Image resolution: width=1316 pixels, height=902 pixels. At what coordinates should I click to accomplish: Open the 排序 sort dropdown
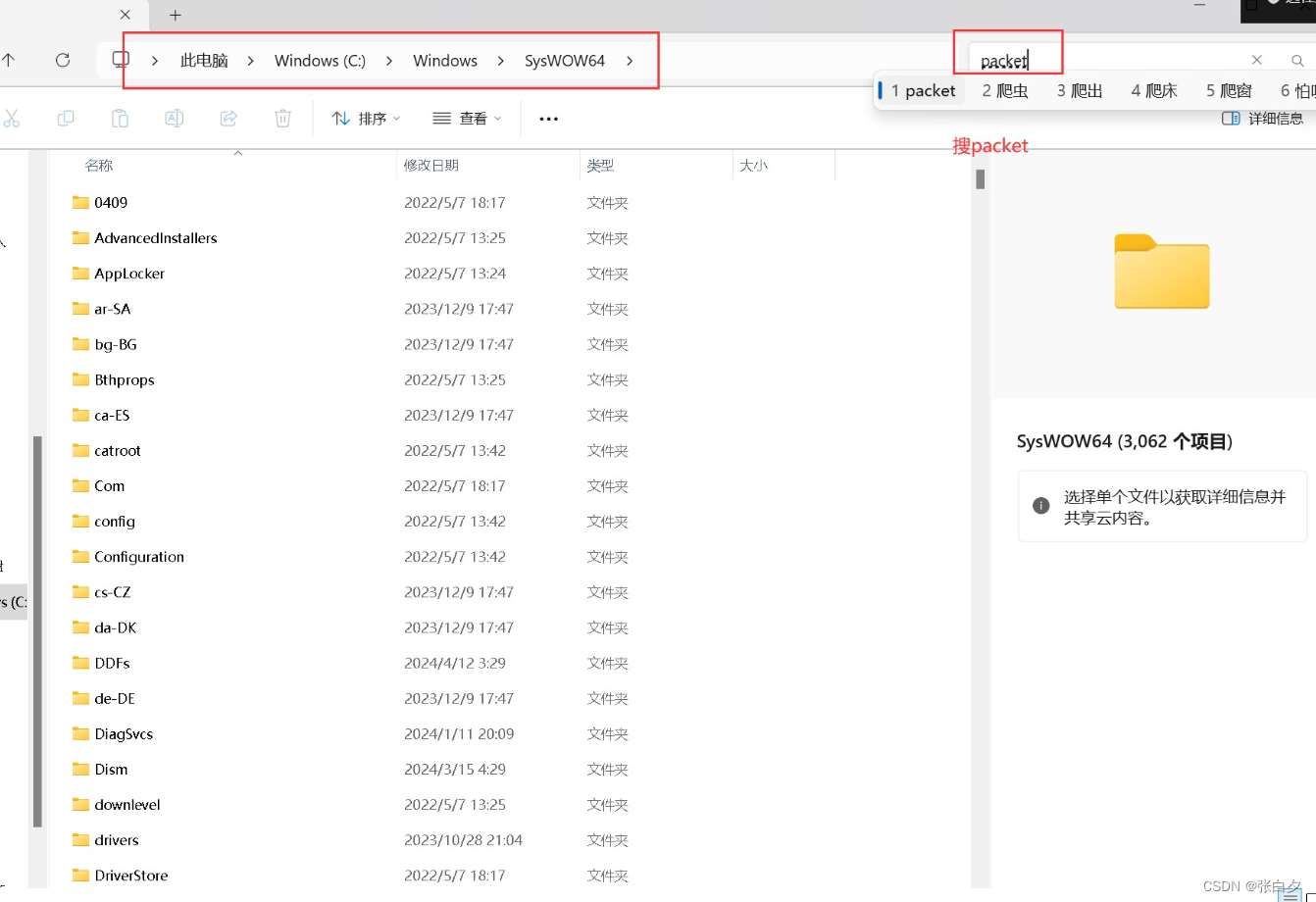[x=367, y=119]
